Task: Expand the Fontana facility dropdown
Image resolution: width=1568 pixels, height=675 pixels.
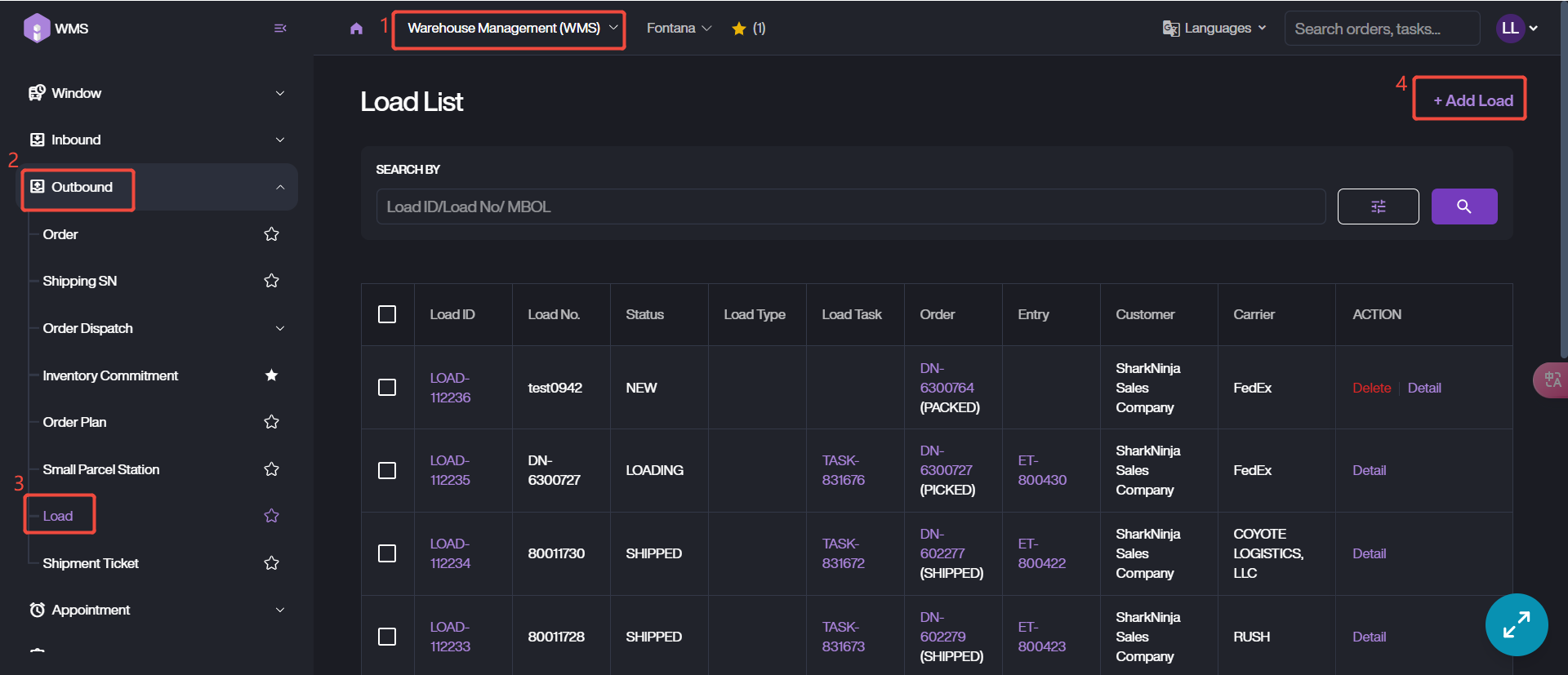Action: (x=679, y=29)
